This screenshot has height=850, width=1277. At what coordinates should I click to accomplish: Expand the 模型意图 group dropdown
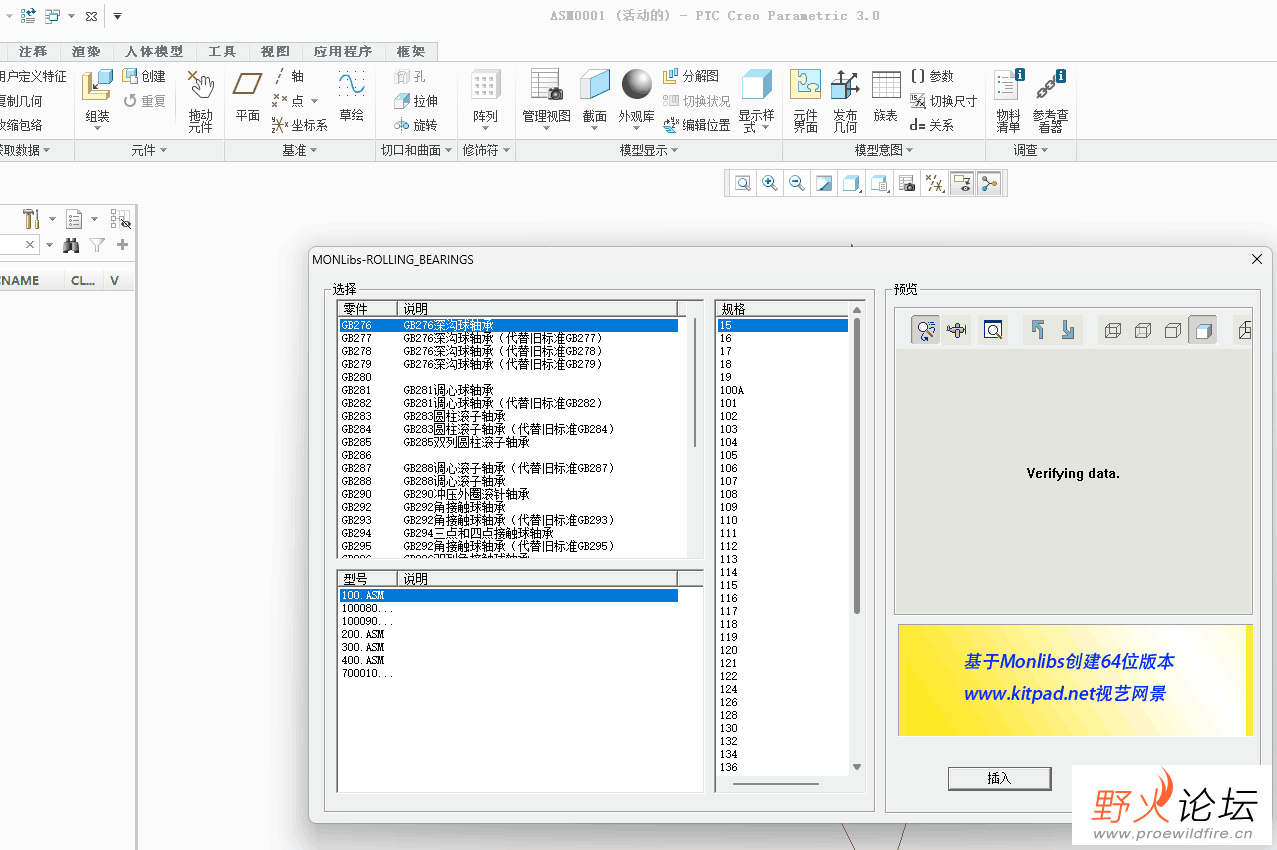(883, 150)
